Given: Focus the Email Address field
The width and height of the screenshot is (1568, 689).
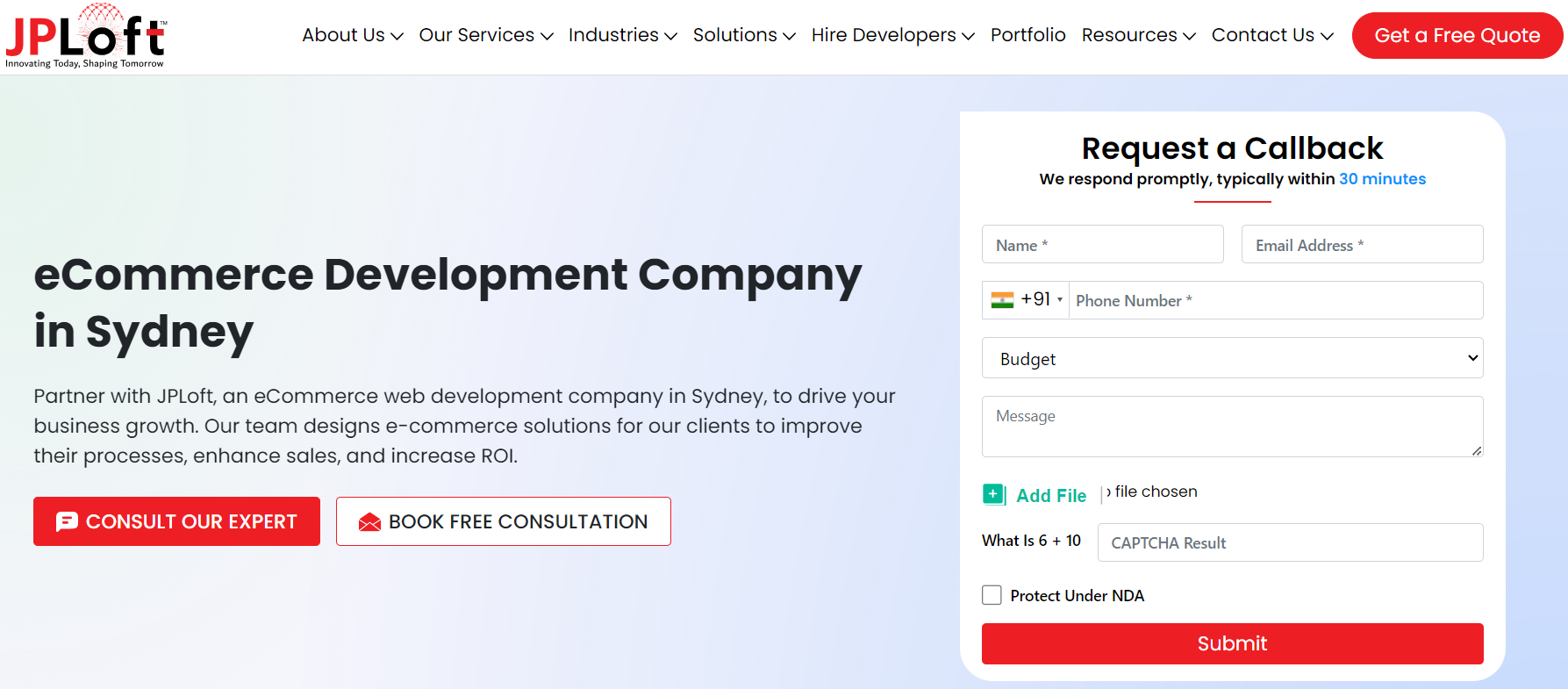Looking at the screenshot, I should tap(1362, 244).
